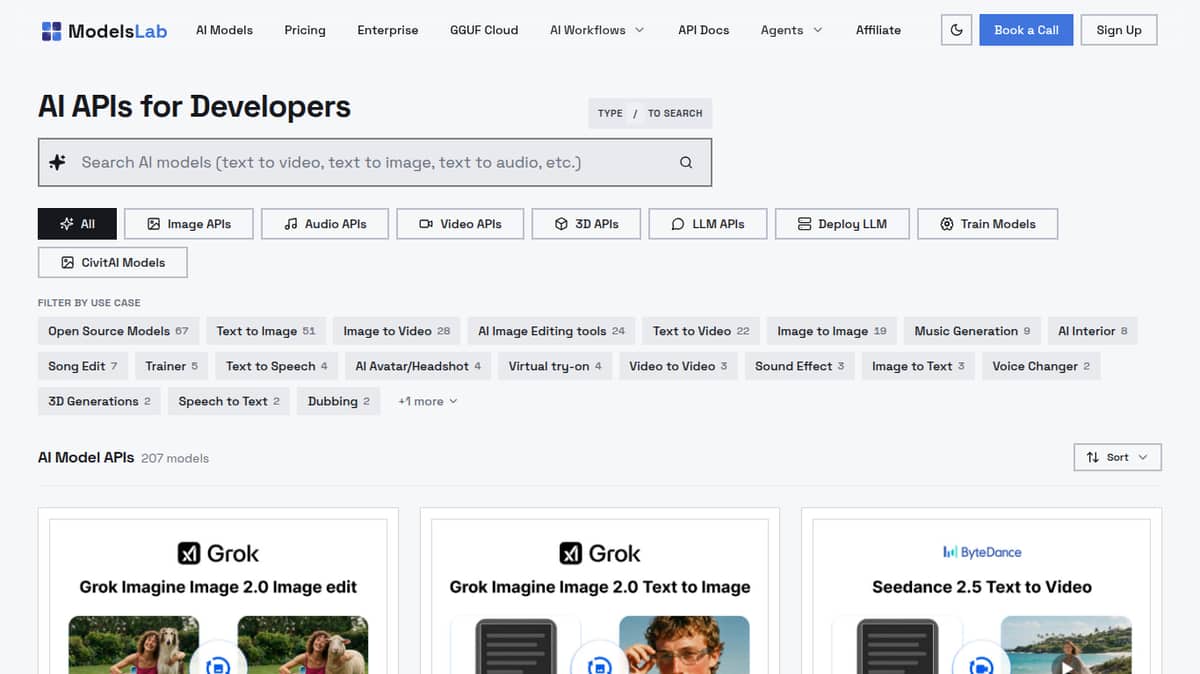Screen dimensions: 1200x674
Task: Filter by Speech to Text
Action: point(229,401)
